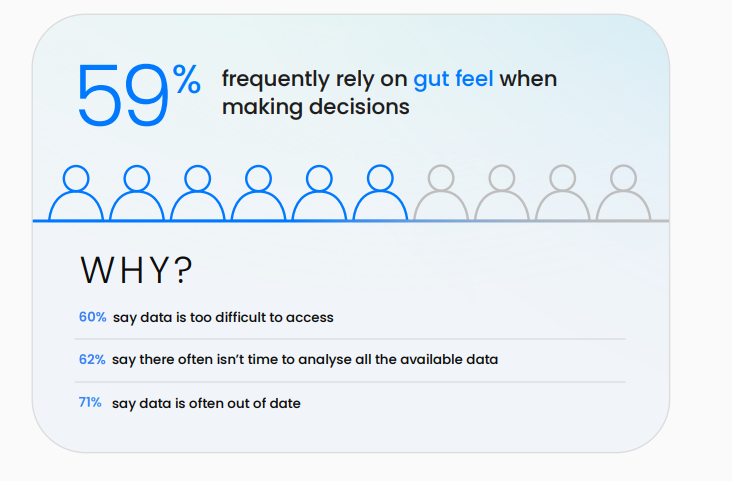Click the blue "60%" statistic

(x=93, y=317)
